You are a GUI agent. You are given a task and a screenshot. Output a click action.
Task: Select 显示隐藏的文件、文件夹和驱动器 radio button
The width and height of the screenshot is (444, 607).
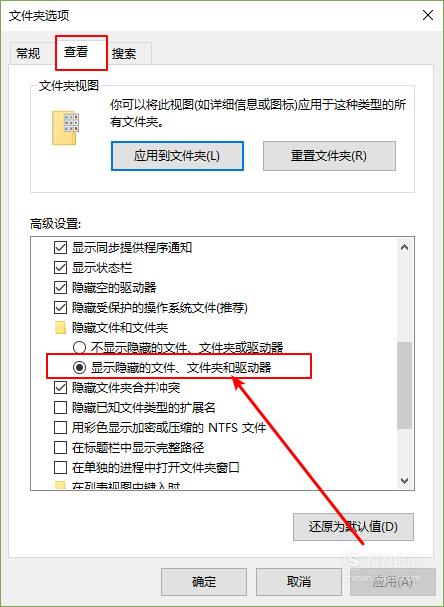click(79, 368)
